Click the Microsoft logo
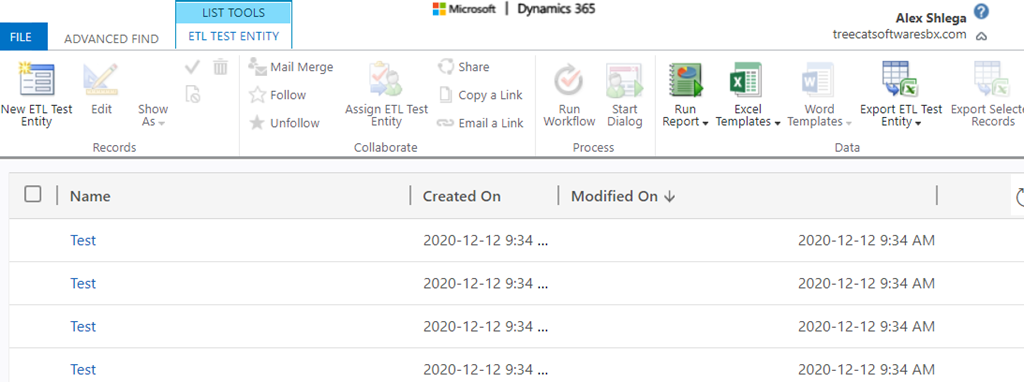 (464, 9)
